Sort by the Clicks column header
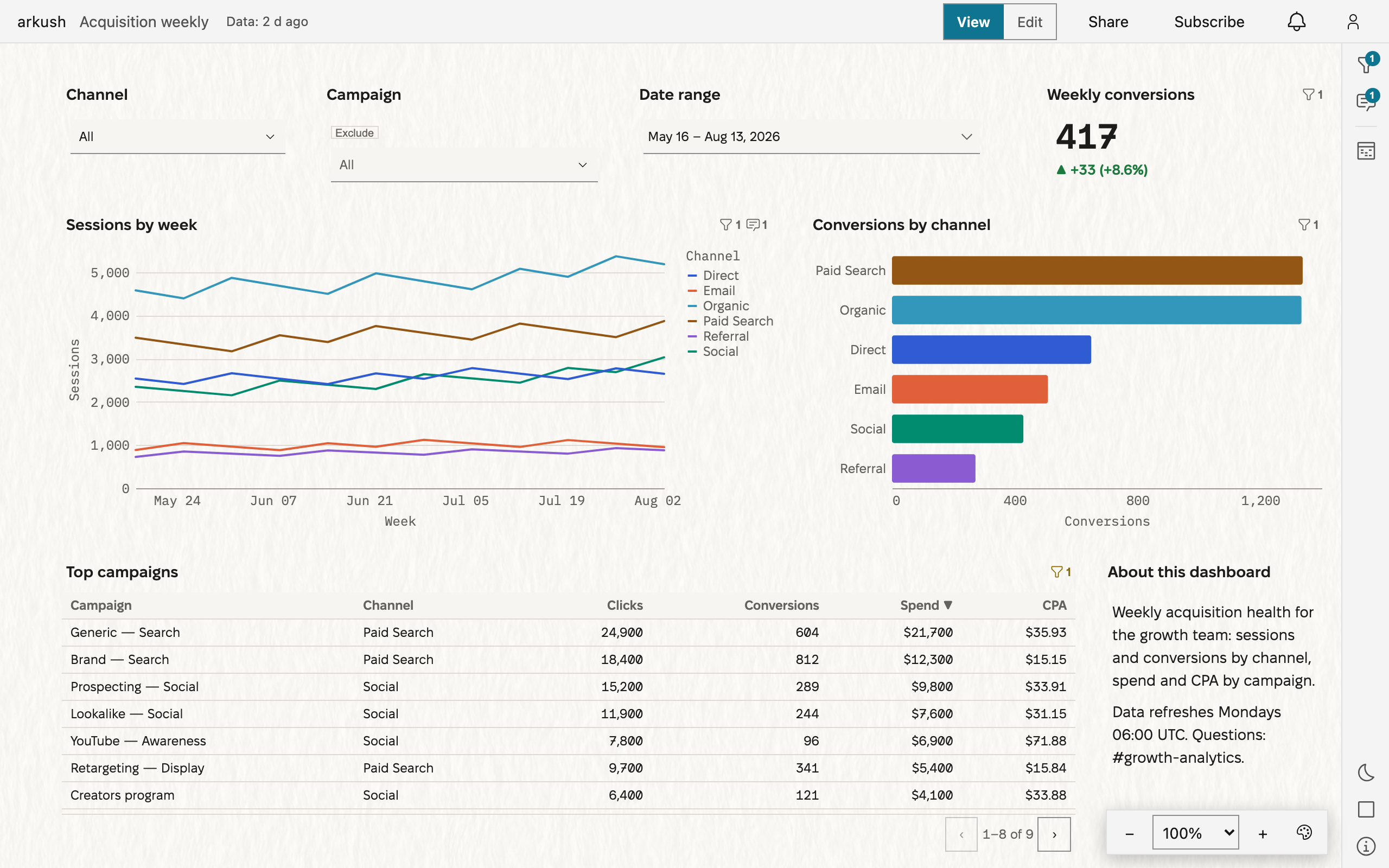The image size is (1389, 868). click(625, 605)
